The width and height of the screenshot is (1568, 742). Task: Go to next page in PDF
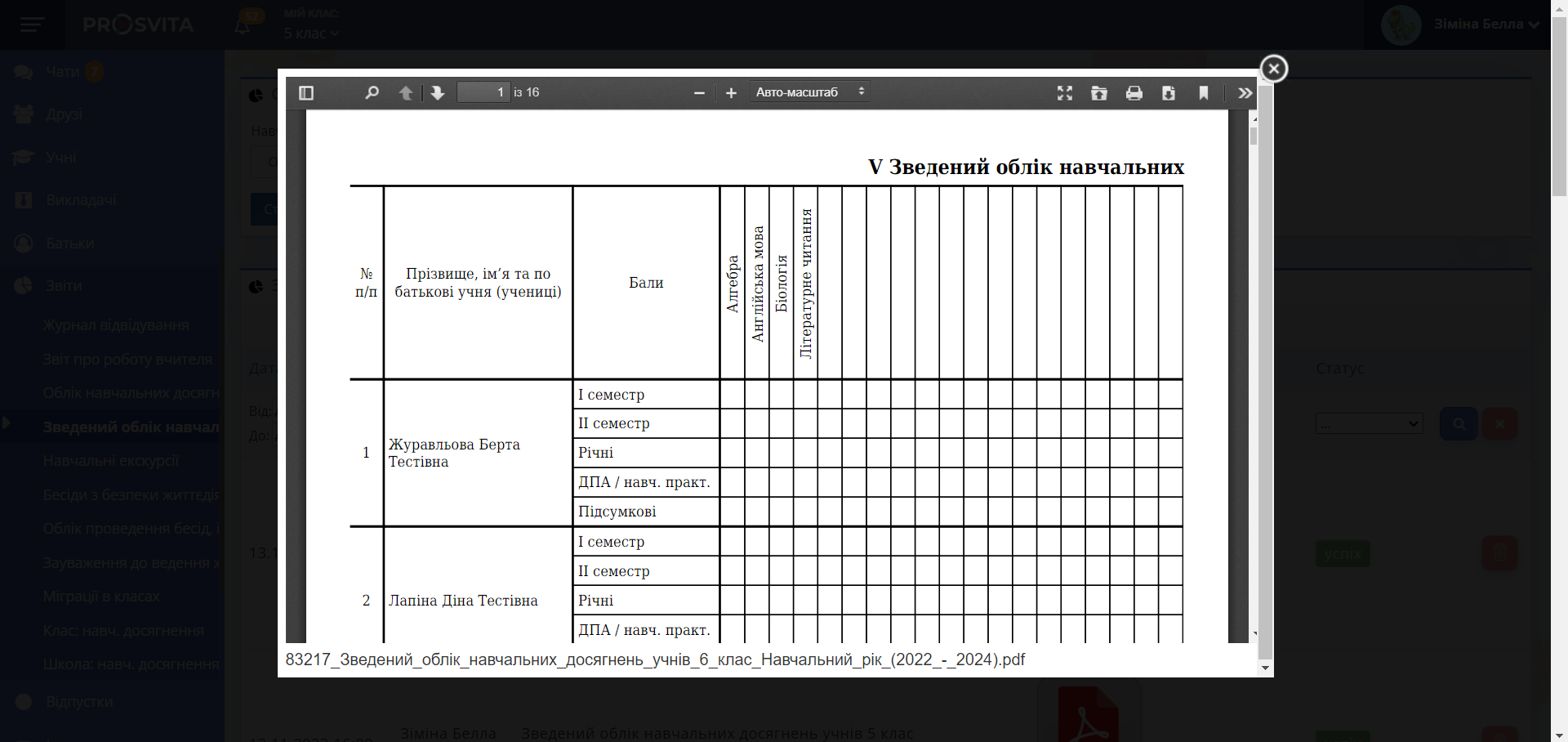438,93
